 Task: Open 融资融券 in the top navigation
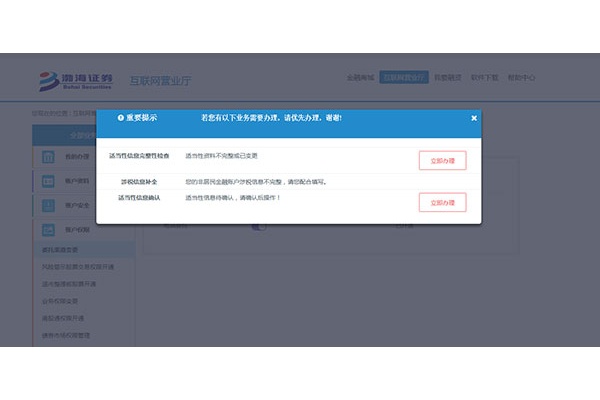click(x=448, y=77)
